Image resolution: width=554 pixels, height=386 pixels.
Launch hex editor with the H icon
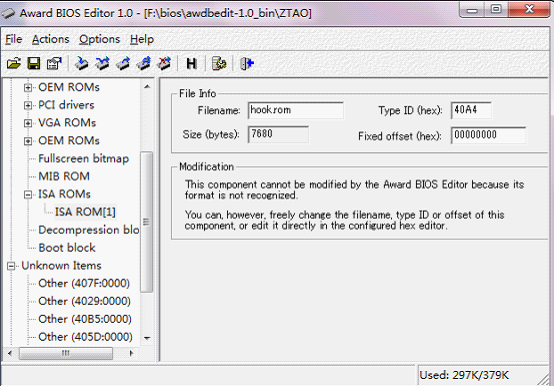(191, 64)
